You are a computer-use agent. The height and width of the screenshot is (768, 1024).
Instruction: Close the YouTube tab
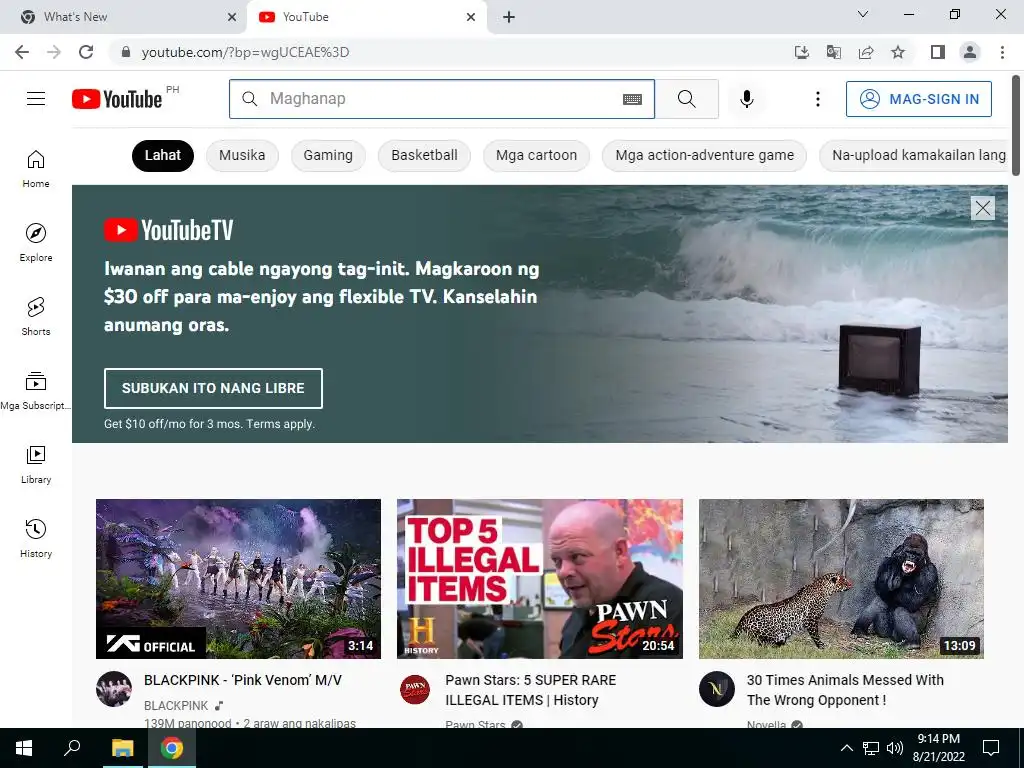(x=471, y=18)
